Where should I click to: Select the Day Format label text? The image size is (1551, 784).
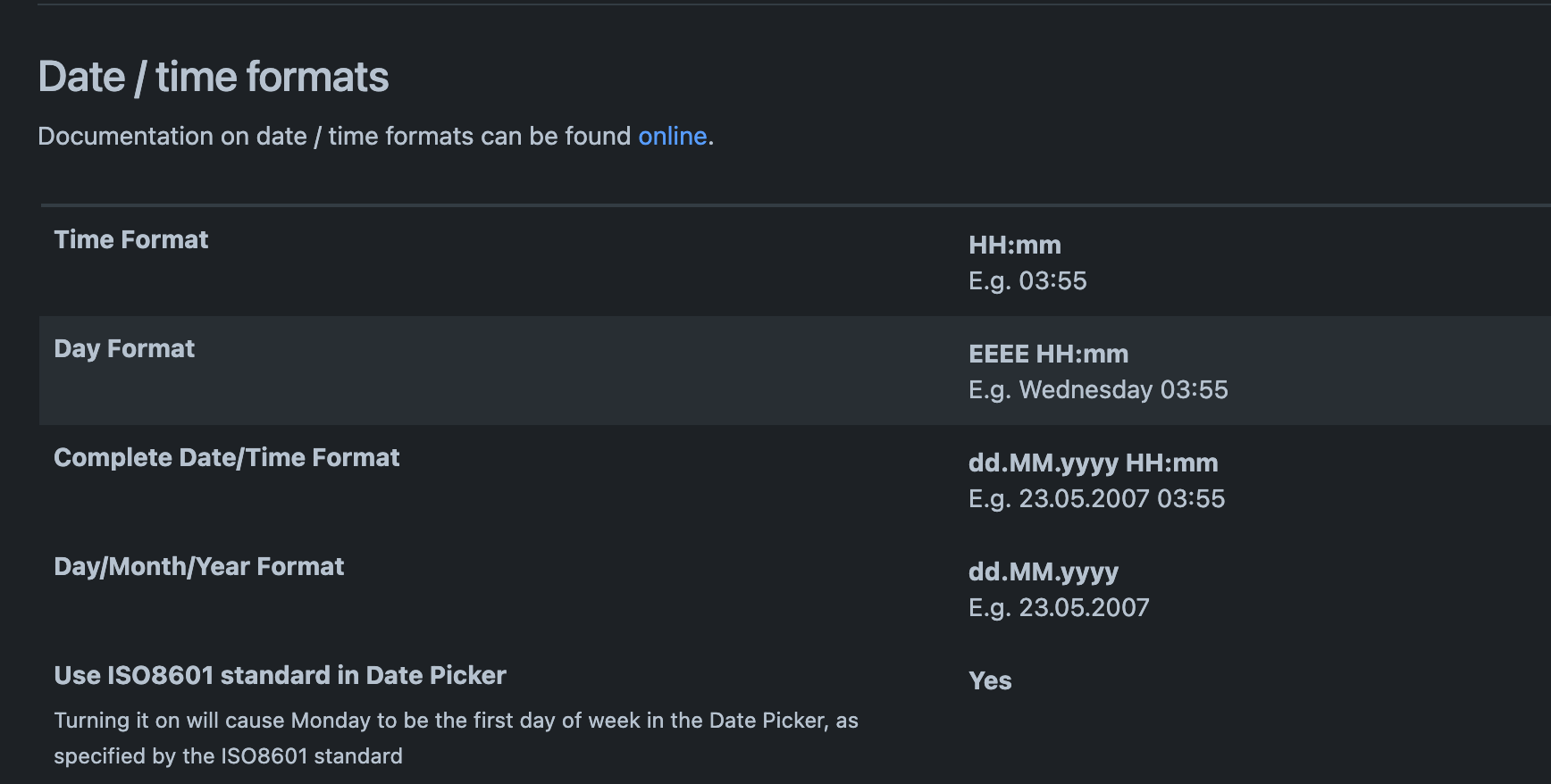coord(124,348)
